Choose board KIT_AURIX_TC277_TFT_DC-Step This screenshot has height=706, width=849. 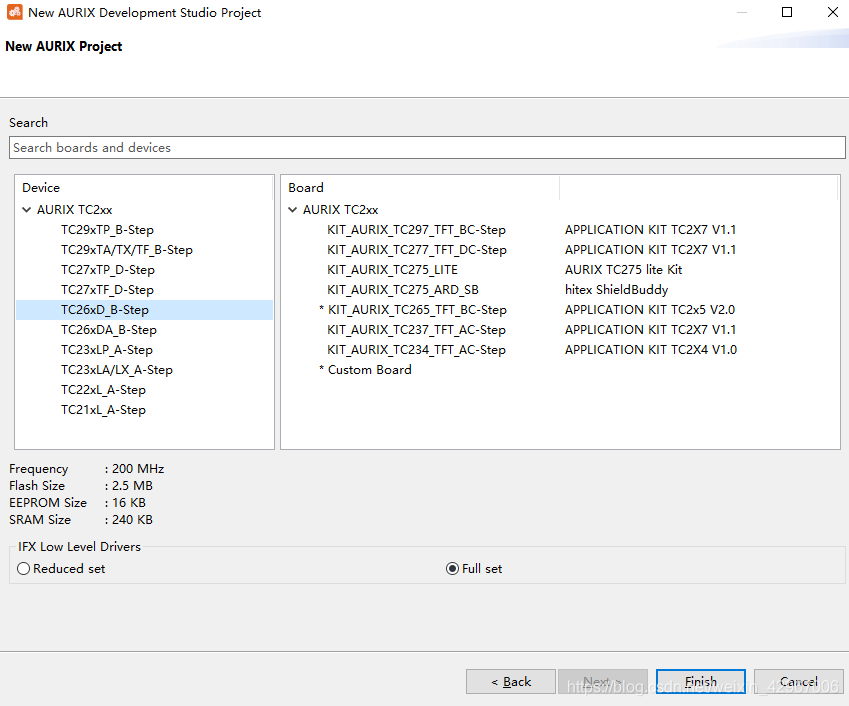click(x=417, y=250)
